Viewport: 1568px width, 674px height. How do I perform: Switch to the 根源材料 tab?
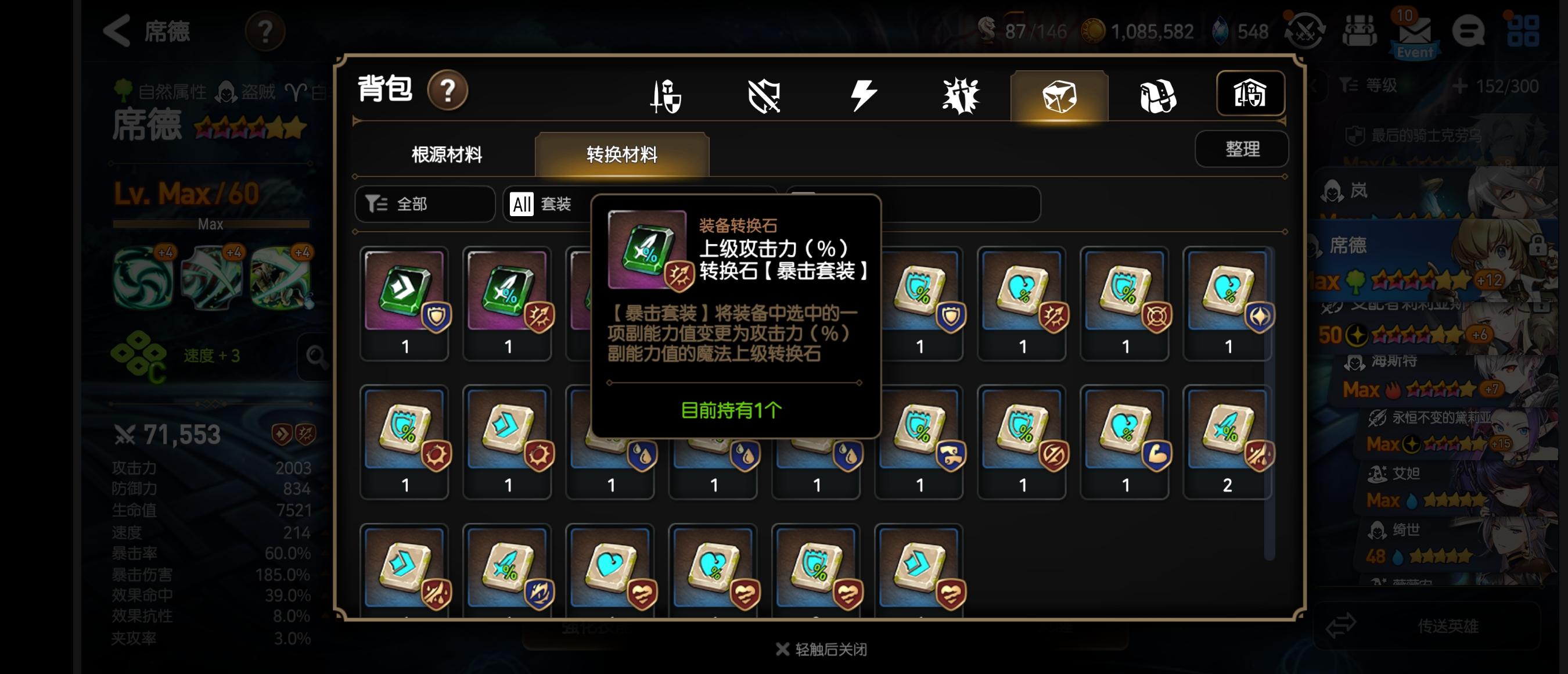click(x=447, y=155)
